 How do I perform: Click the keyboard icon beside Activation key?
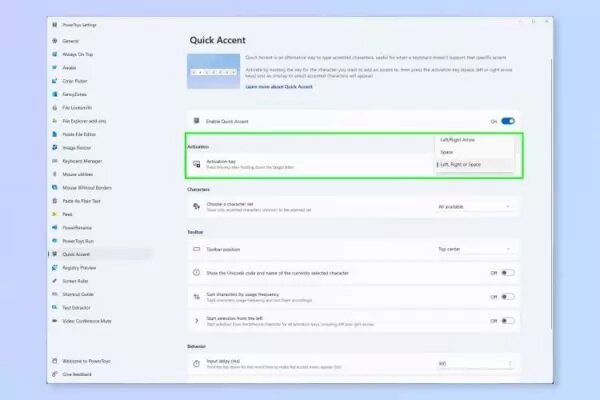coord(197,164)
